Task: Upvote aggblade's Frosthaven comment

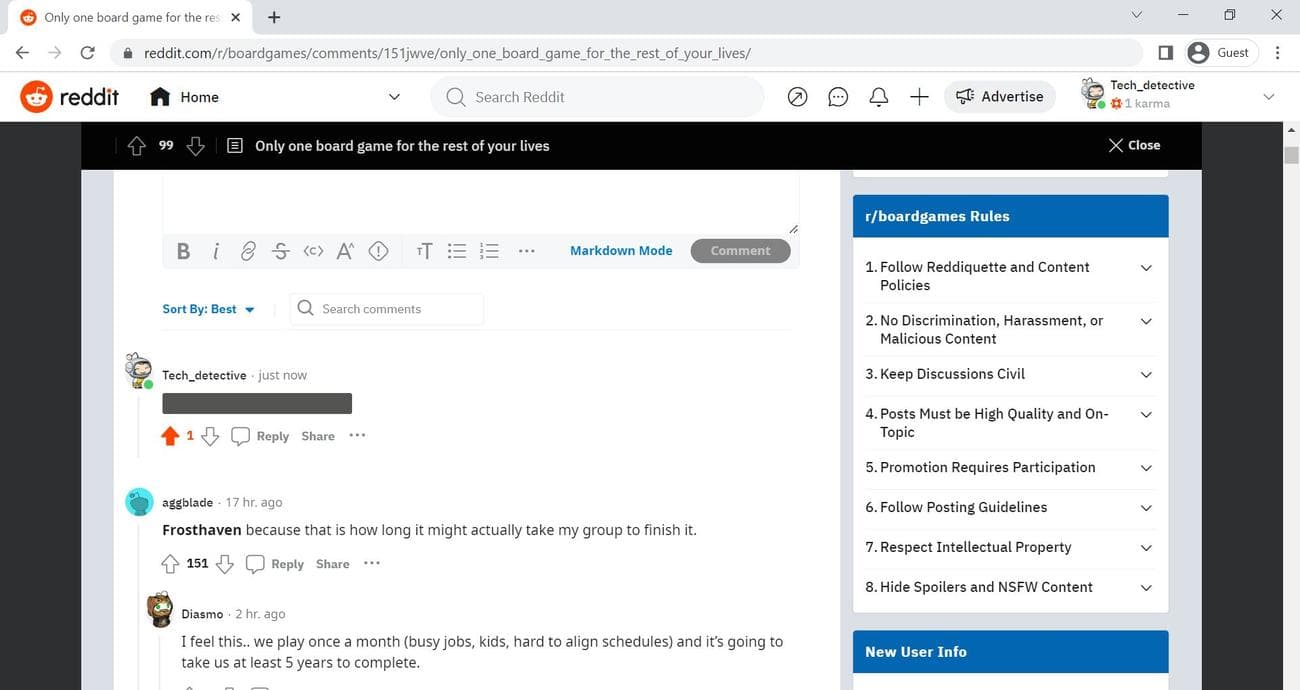Action: (x=170, y=564)
